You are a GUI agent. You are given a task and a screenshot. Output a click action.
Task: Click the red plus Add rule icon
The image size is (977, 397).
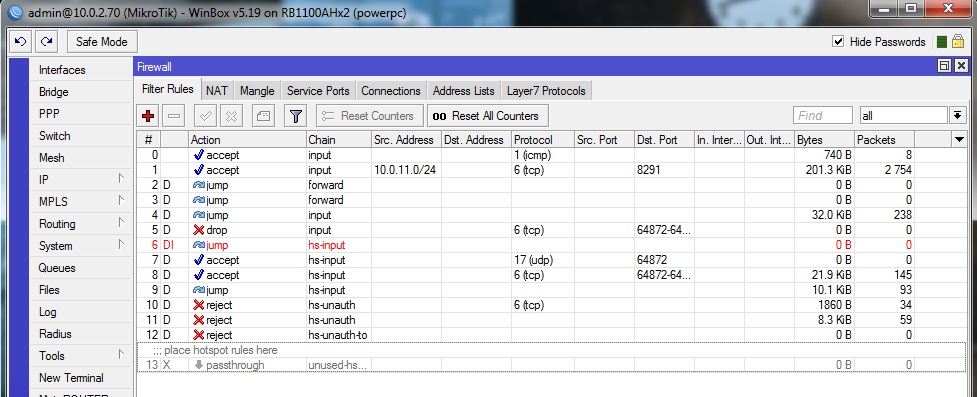coord(148,116)
